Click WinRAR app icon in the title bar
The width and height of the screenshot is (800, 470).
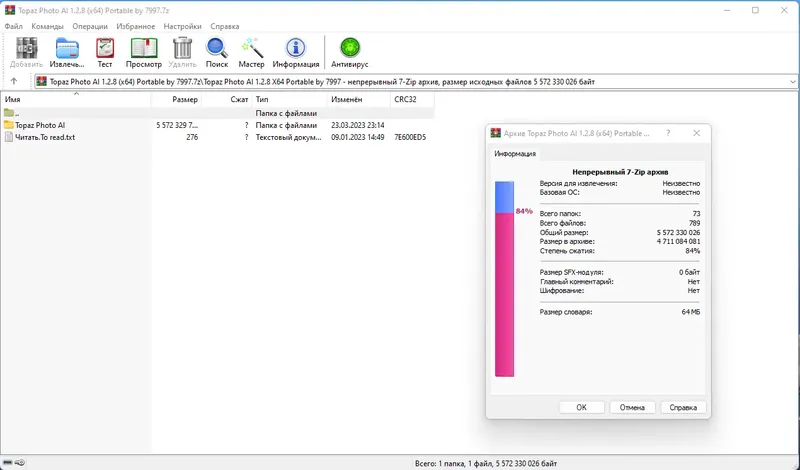(9, 10)
